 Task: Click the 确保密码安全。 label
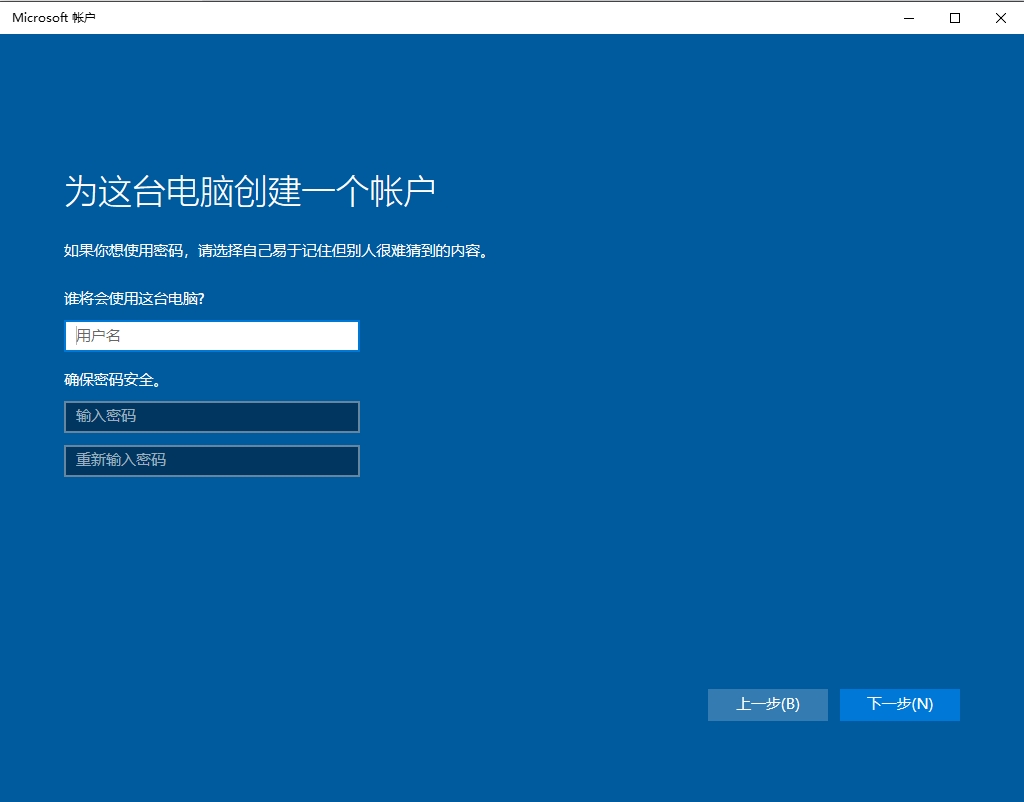pos(113,380)
